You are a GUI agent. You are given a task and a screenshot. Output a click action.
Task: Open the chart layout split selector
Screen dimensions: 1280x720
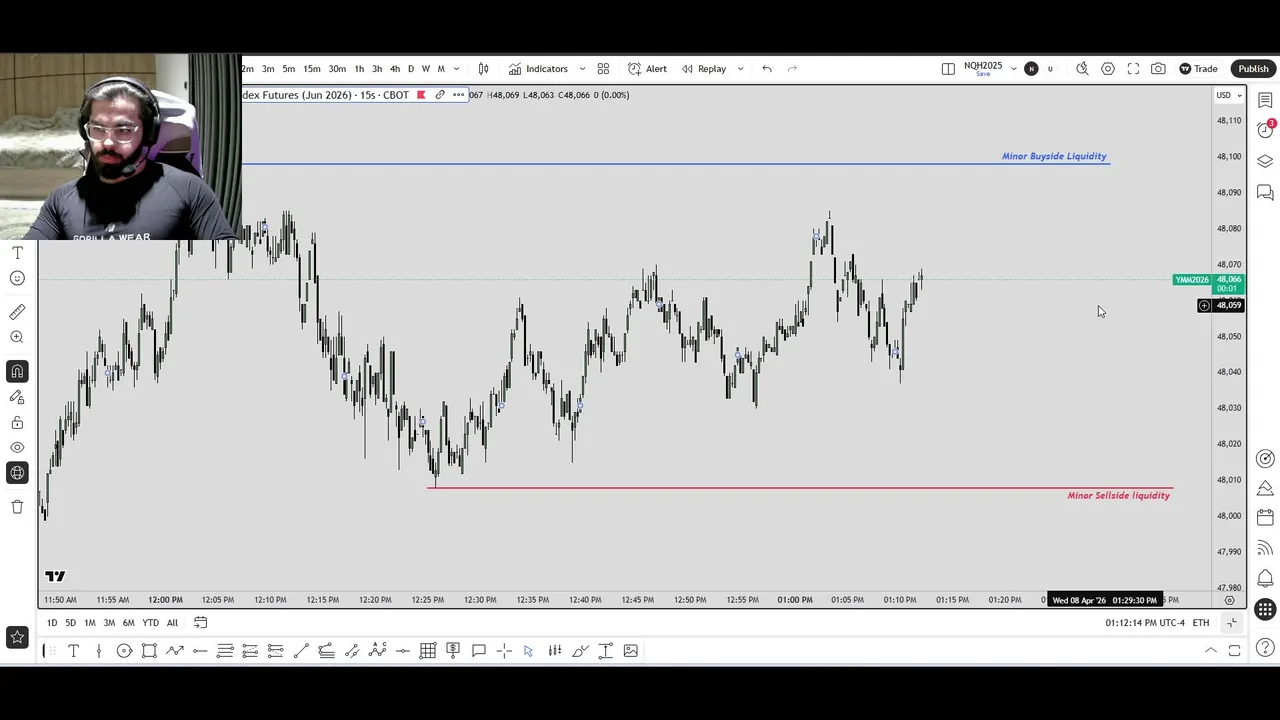948,69
